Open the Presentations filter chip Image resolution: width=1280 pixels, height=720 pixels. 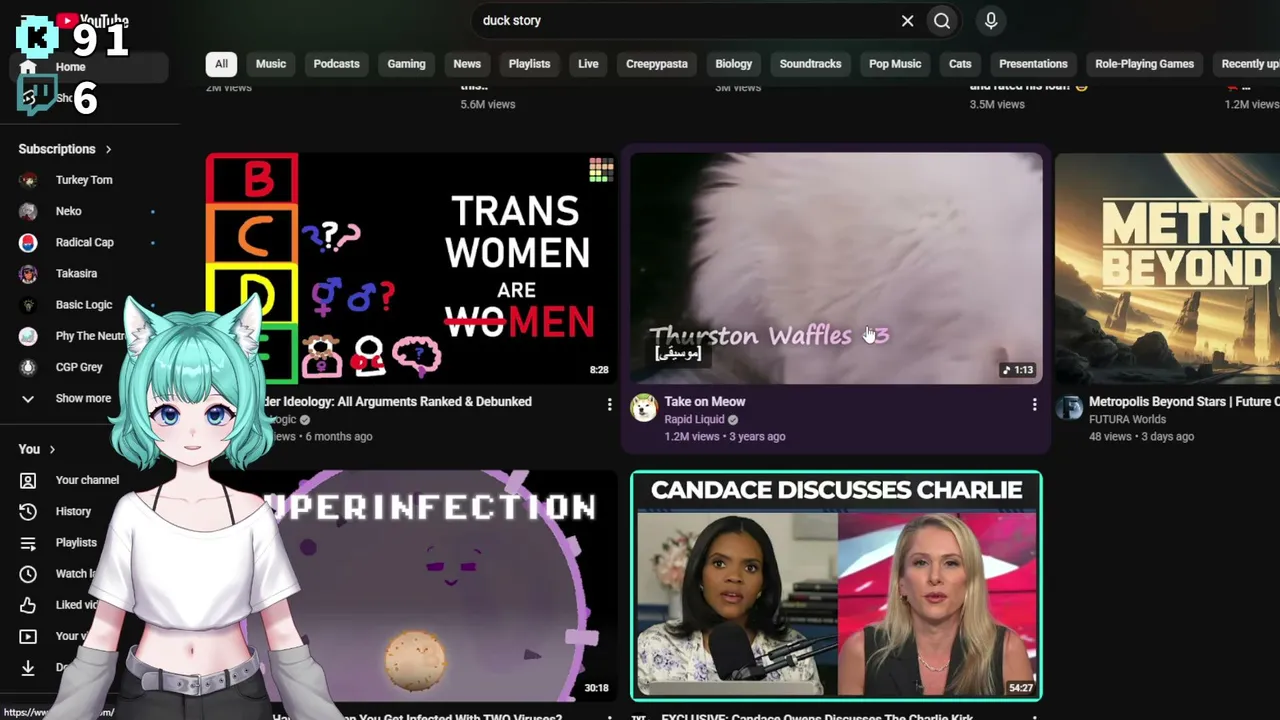point(1033,64)
